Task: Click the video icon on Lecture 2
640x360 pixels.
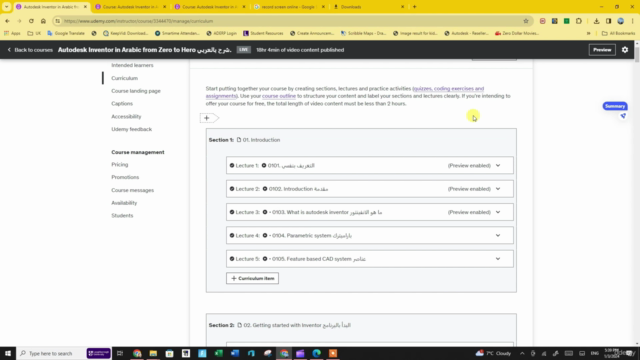Action: (265, 189)
